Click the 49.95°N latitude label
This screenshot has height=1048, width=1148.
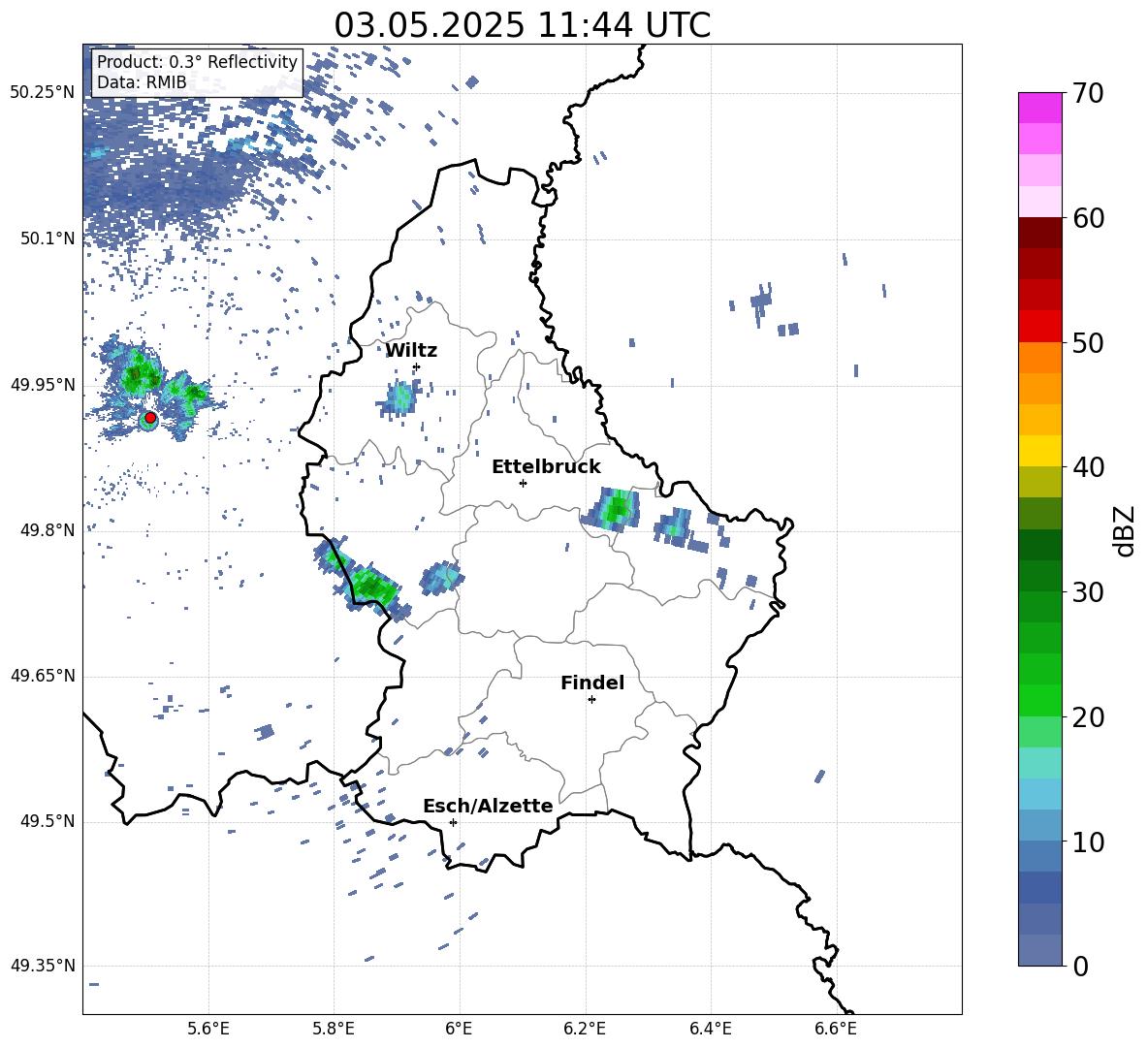pyautogui.click(x=43, y=384)
